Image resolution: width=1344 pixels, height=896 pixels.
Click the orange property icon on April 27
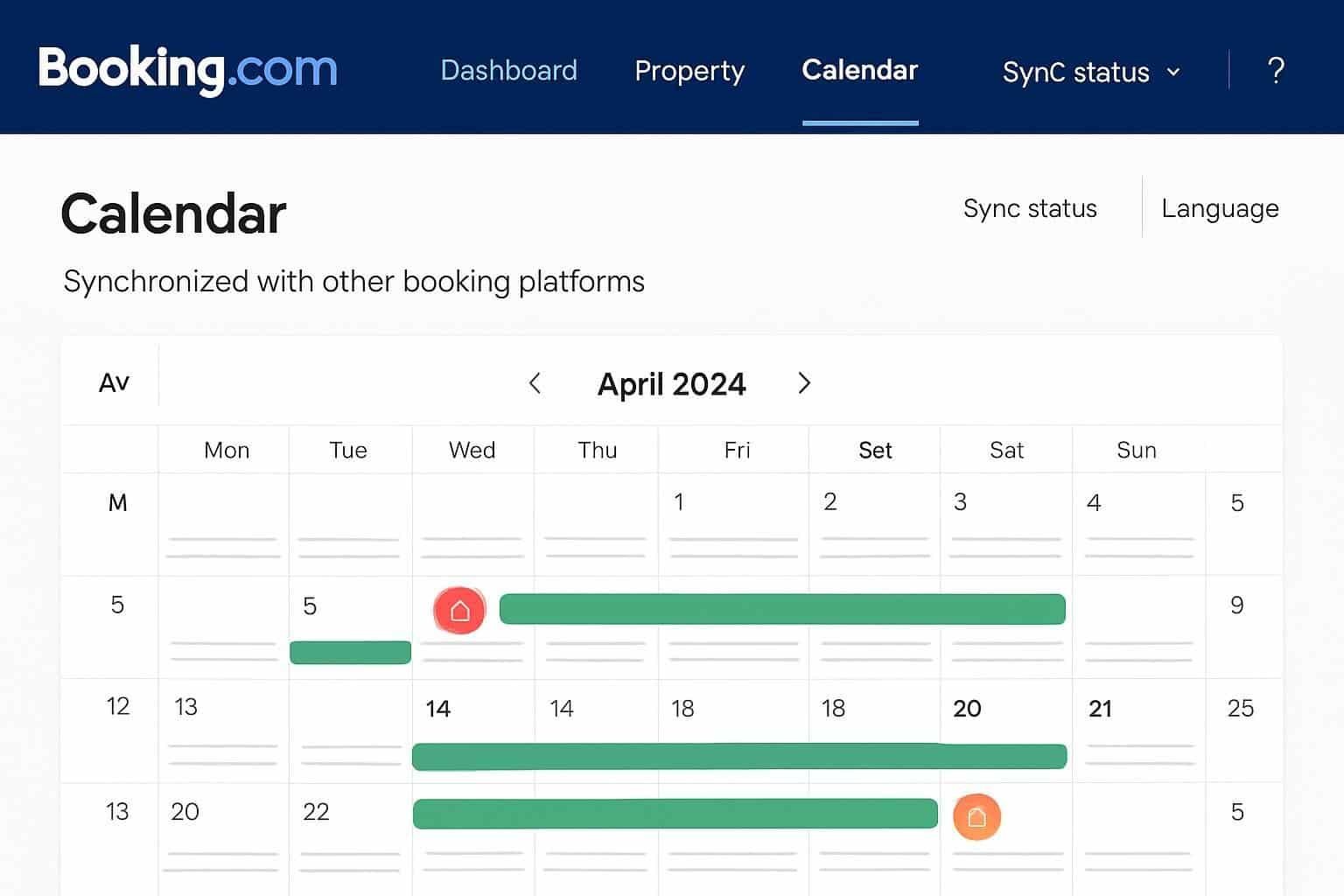[x=976, y=816]
